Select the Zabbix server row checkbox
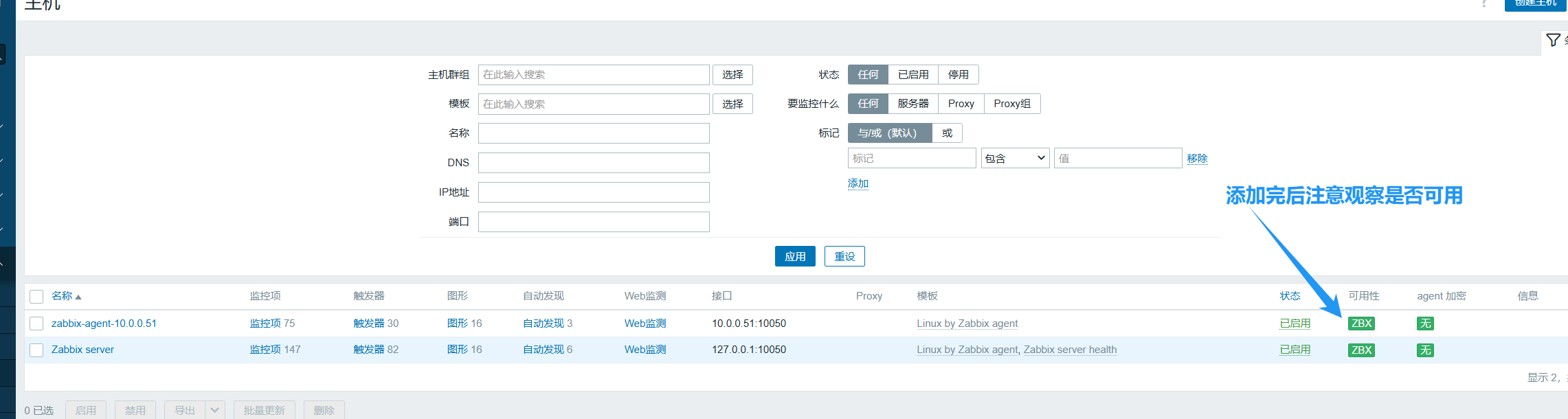The height and width of the screenshot is (419, 1568). point(37,350)
